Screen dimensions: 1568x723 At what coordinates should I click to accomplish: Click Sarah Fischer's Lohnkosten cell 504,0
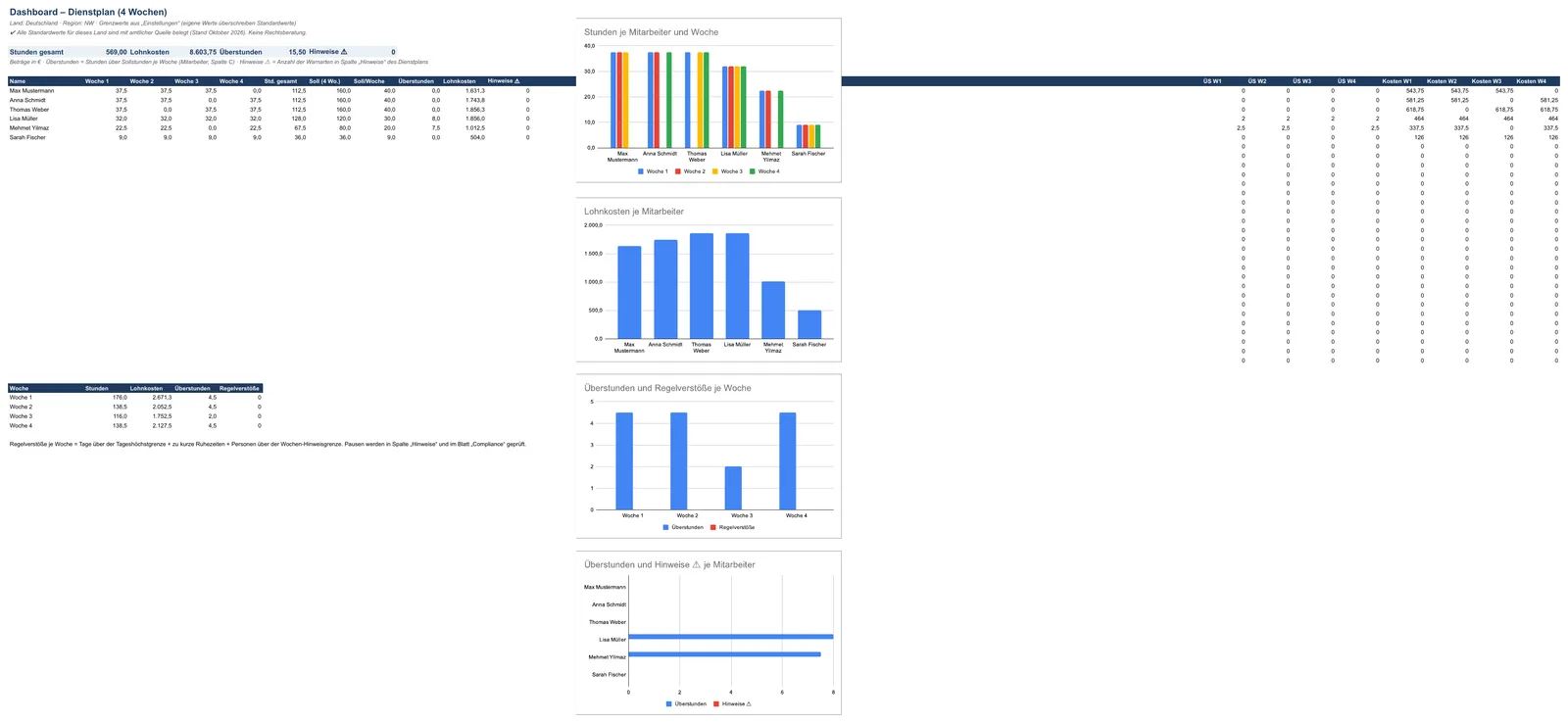tap(477, 137)
